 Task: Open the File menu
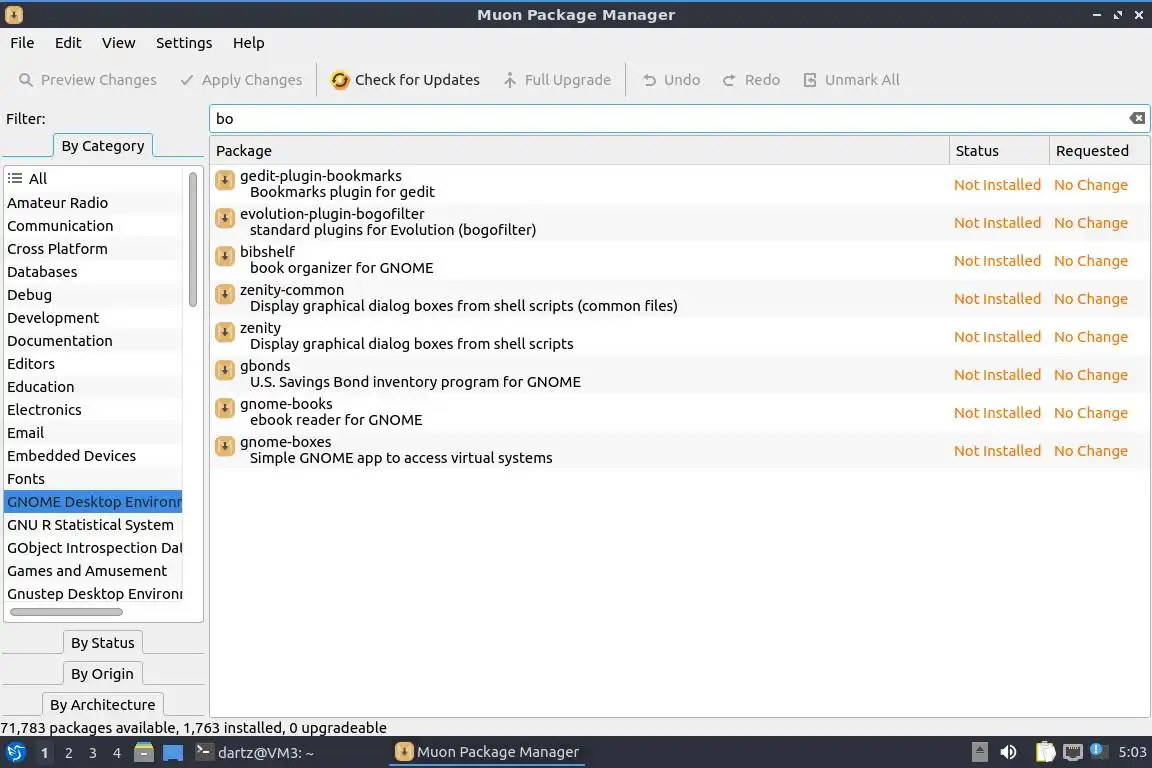coord(22,43)
